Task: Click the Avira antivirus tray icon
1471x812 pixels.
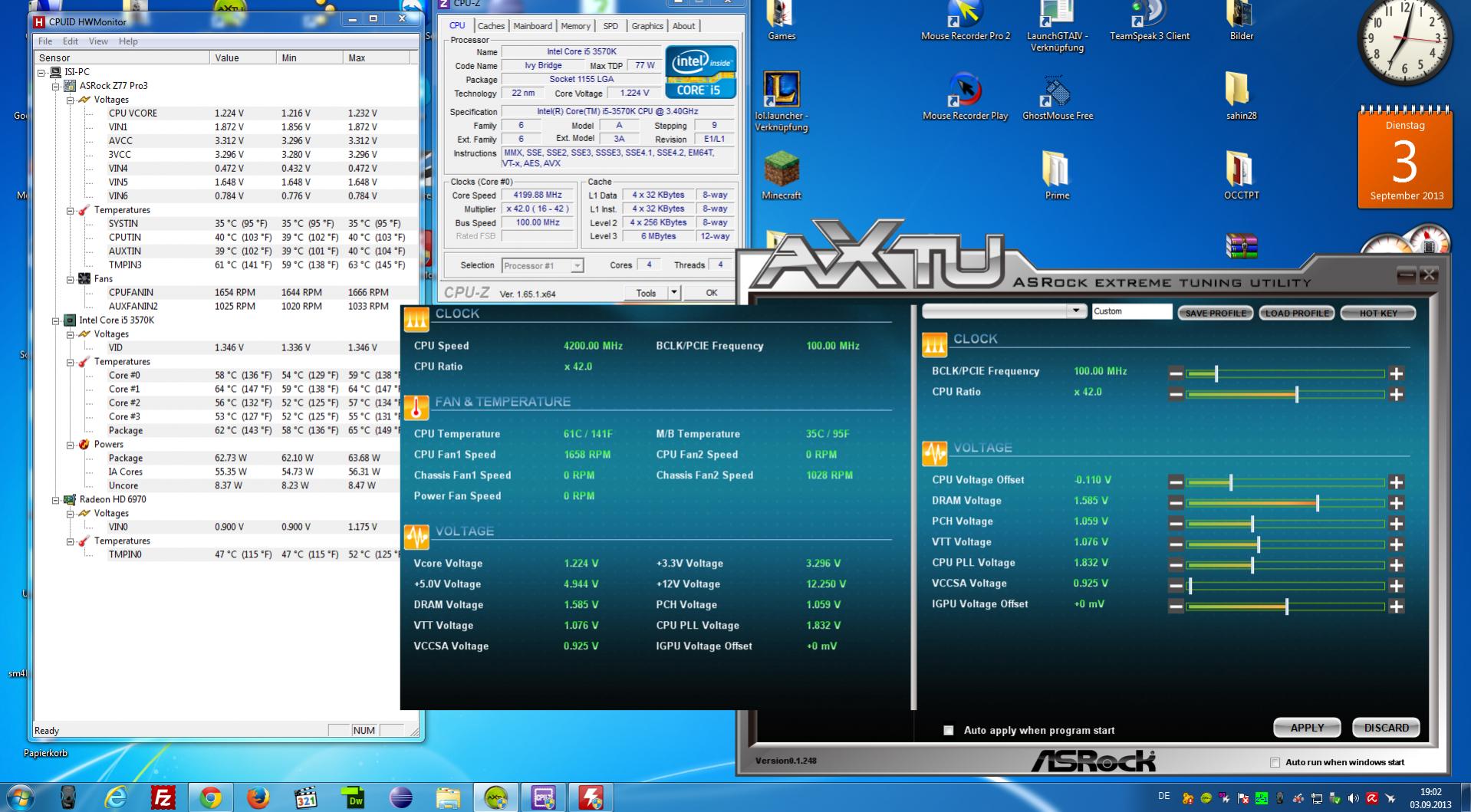Action: click(1372, 798)
